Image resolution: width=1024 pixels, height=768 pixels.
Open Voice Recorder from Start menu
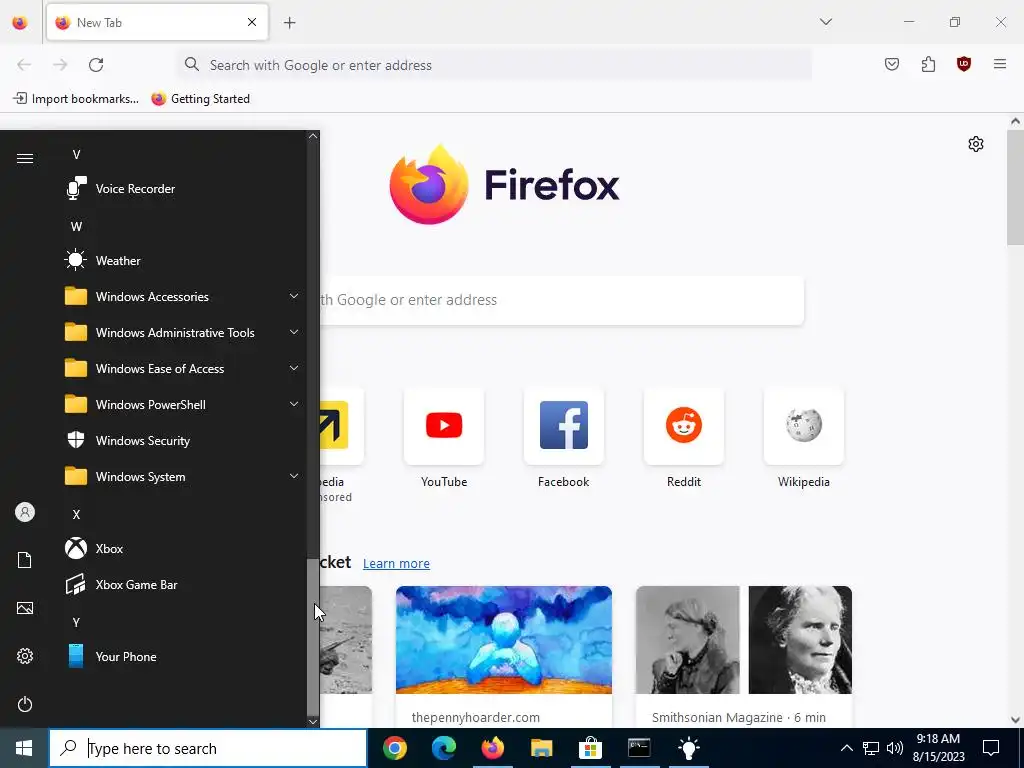(180, 189)
